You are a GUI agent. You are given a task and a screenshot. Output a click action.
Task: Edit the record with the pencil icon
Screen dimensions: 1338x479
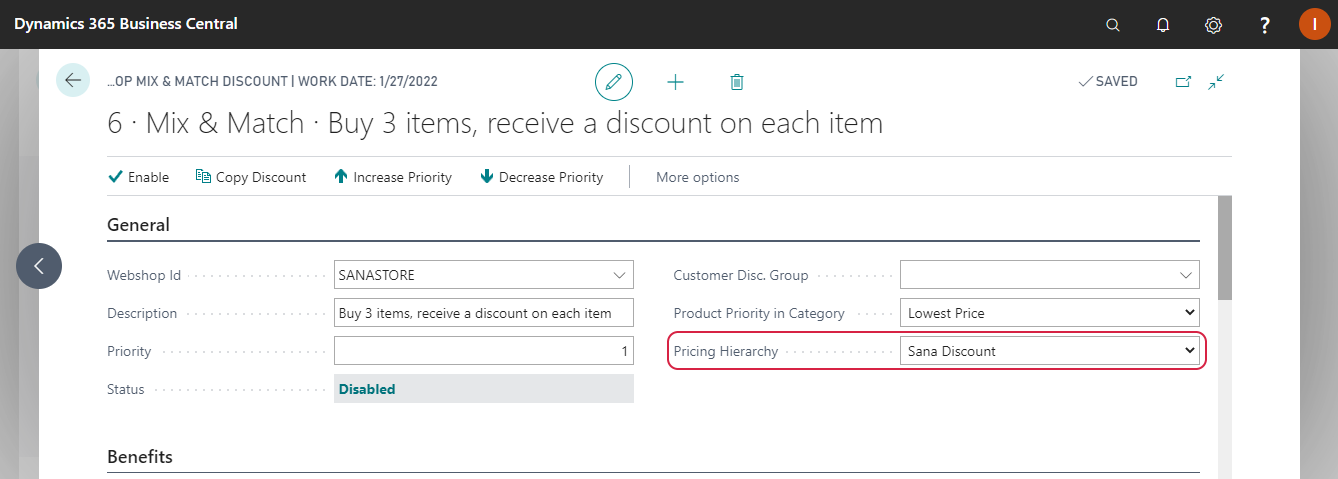614,81
